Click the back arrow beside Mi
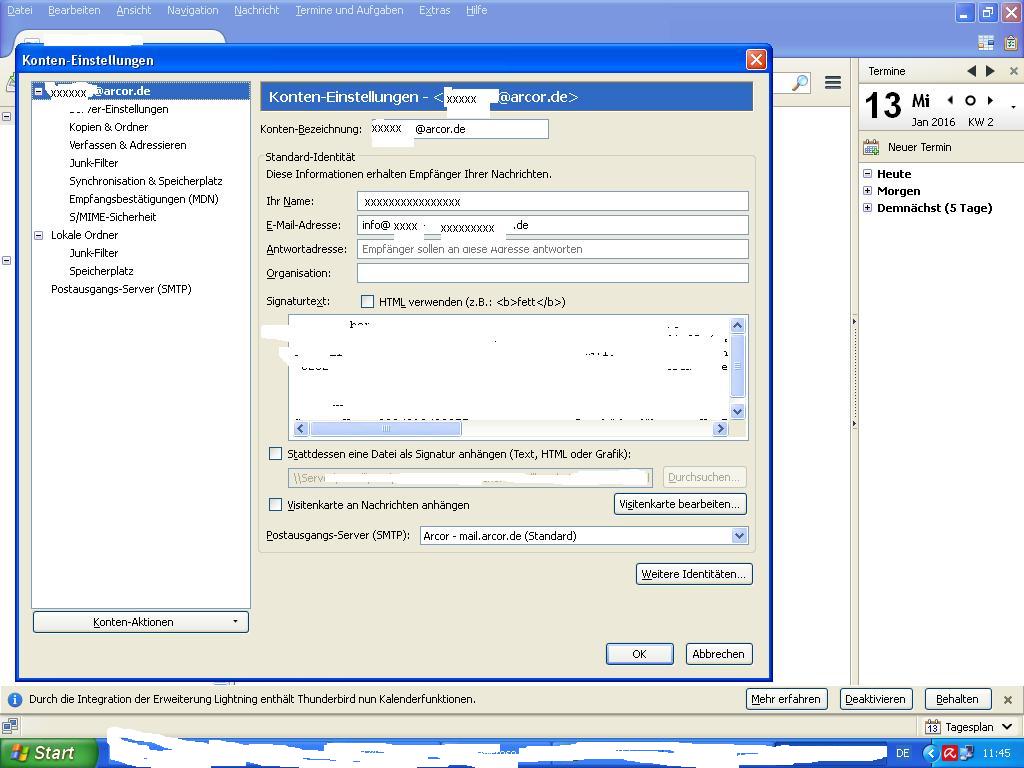Viewport: 1024px width, 768px height. point(950,100)
